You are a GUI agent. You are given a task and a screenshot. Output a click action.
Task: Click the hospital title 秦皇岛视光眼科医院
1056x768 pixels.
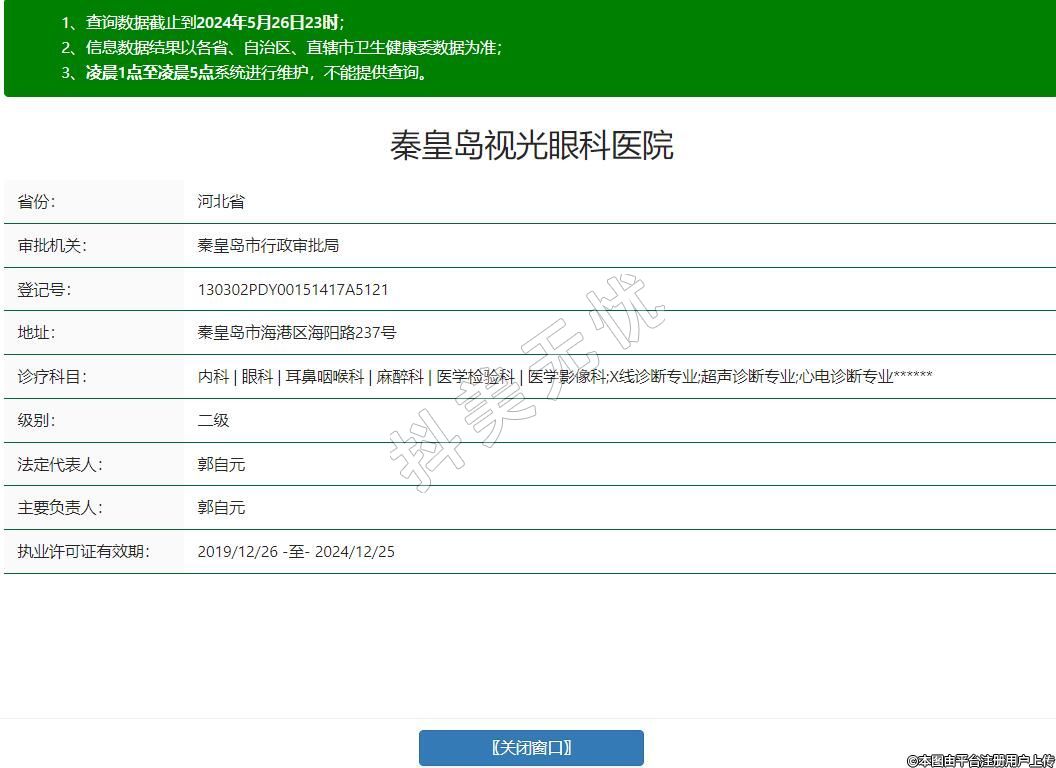531,145
